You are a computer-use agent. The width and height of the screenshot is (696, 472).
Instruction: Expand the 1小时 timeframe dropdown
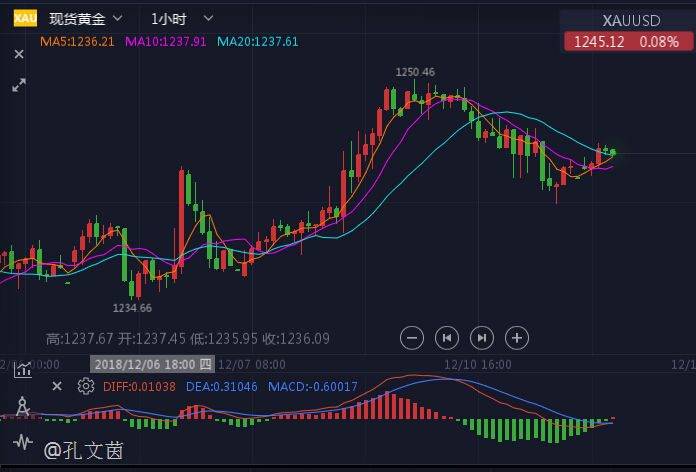182,18
